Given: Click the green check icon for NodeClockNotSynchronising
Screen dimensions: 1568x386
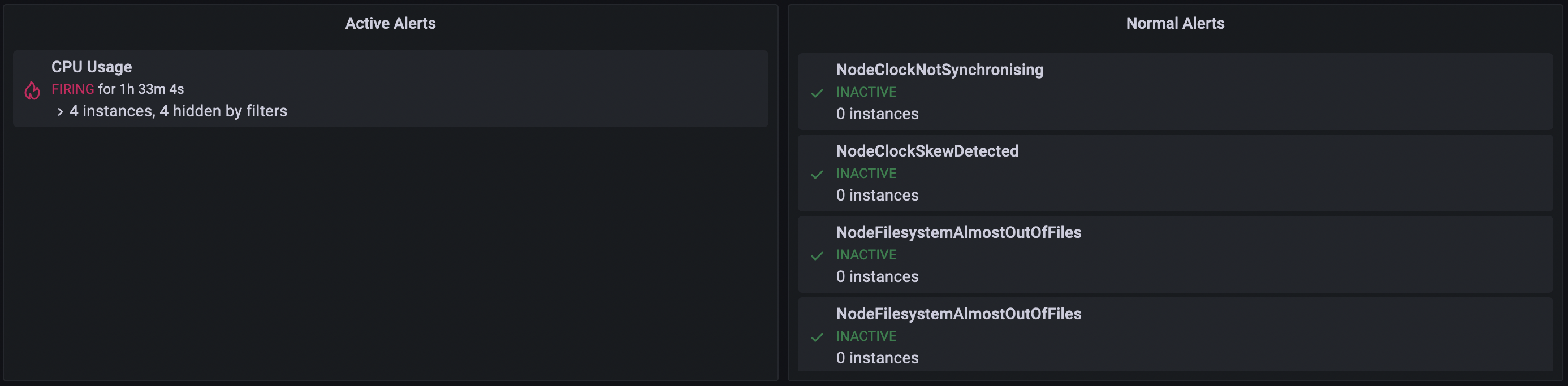Looking at the screenshot, I should [818, 92].
